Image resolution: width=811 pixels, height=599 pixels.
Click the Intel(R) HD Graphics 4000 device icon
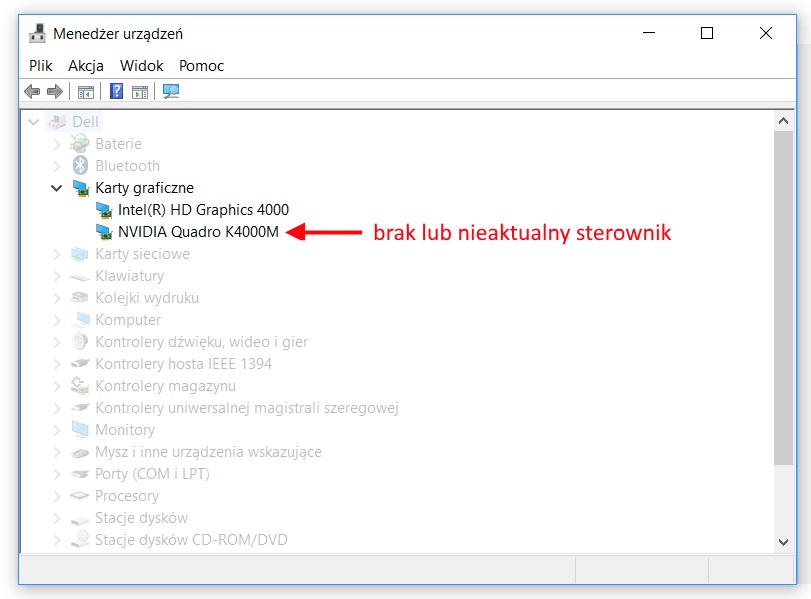[x=104, y=210]
